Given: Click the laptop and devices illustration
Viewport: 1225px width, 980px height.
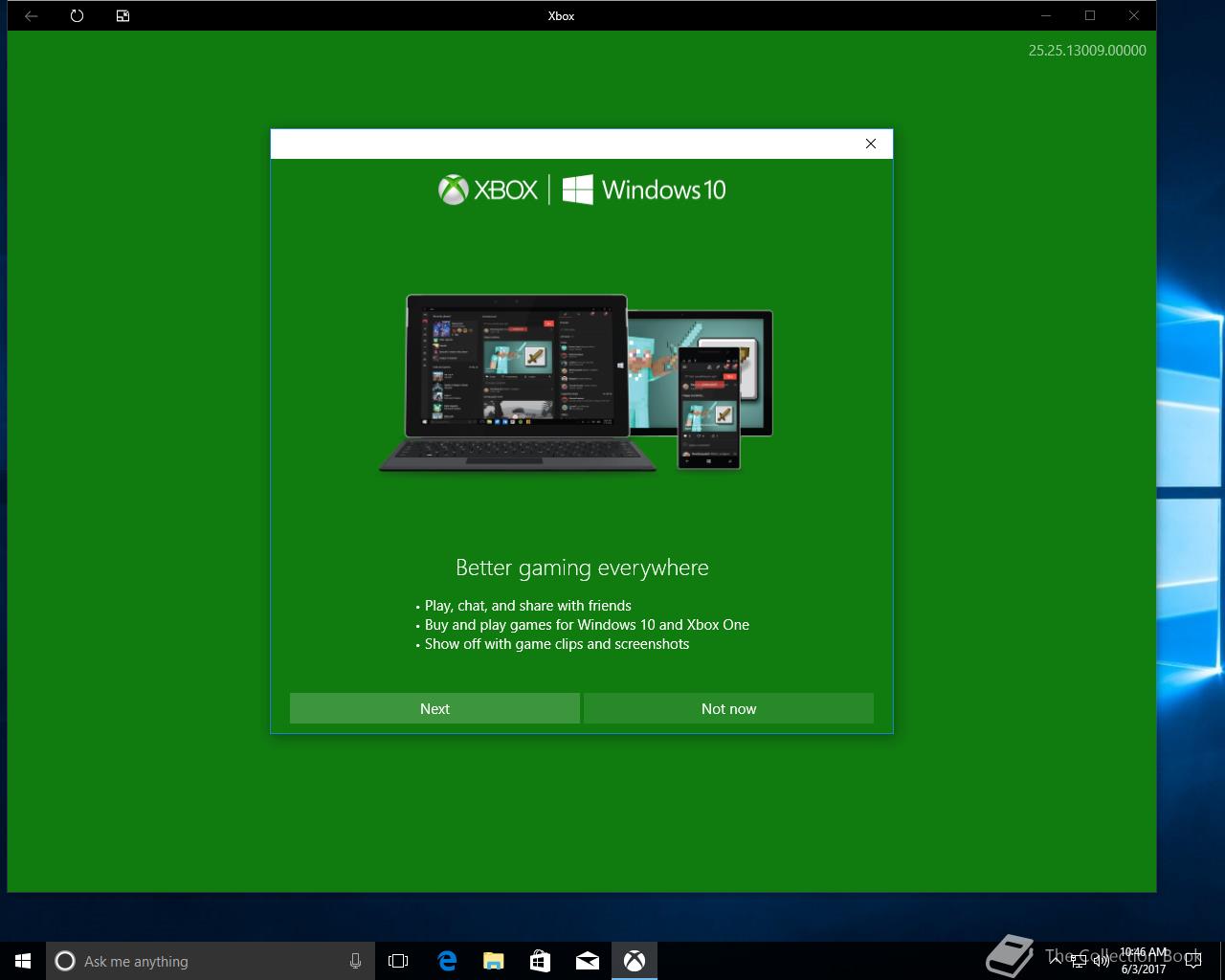Looking at the screenshot, I should coord(576,383).
